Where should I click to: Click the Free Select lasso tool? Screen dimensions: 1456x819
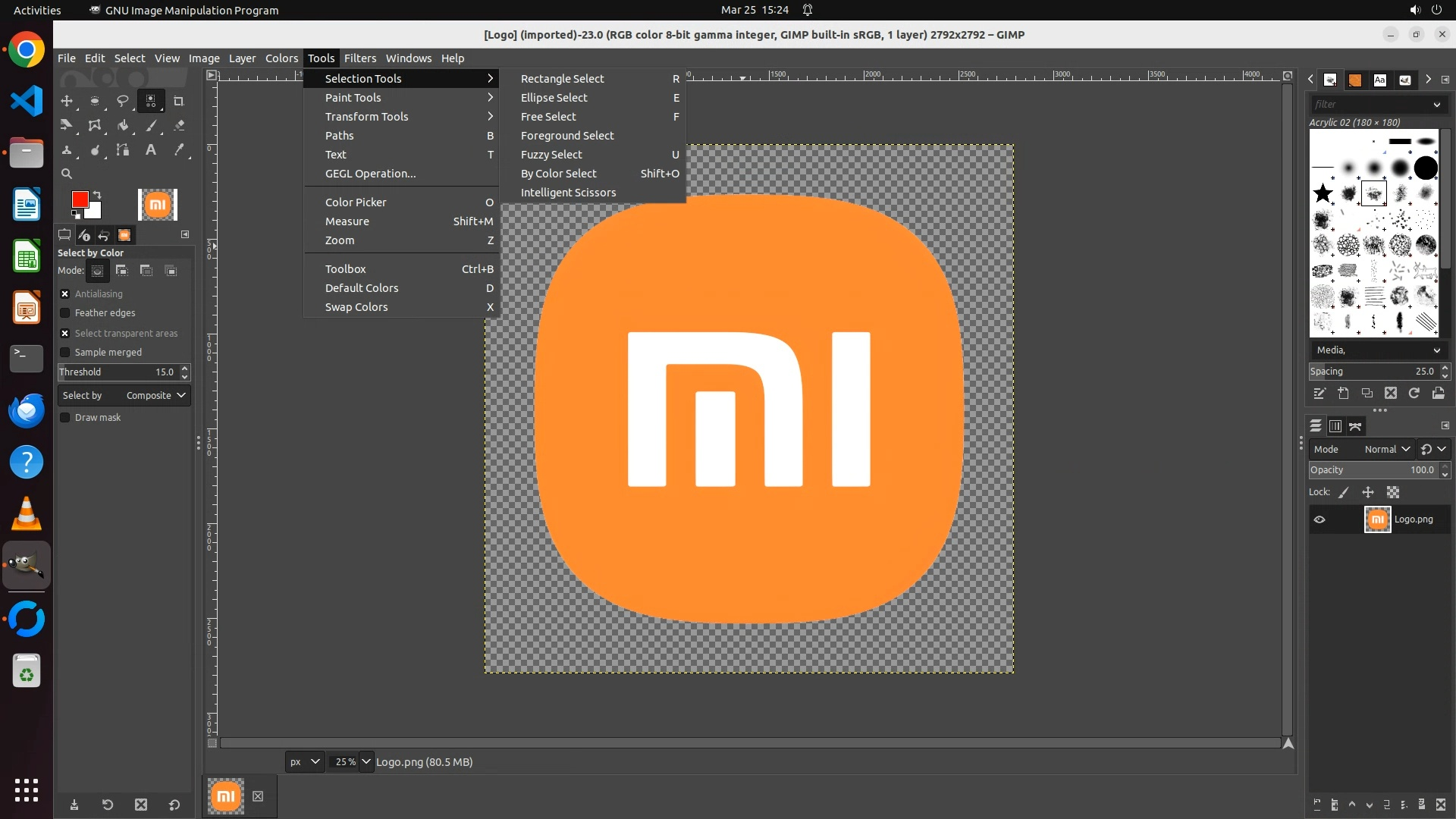coord(123,101)
